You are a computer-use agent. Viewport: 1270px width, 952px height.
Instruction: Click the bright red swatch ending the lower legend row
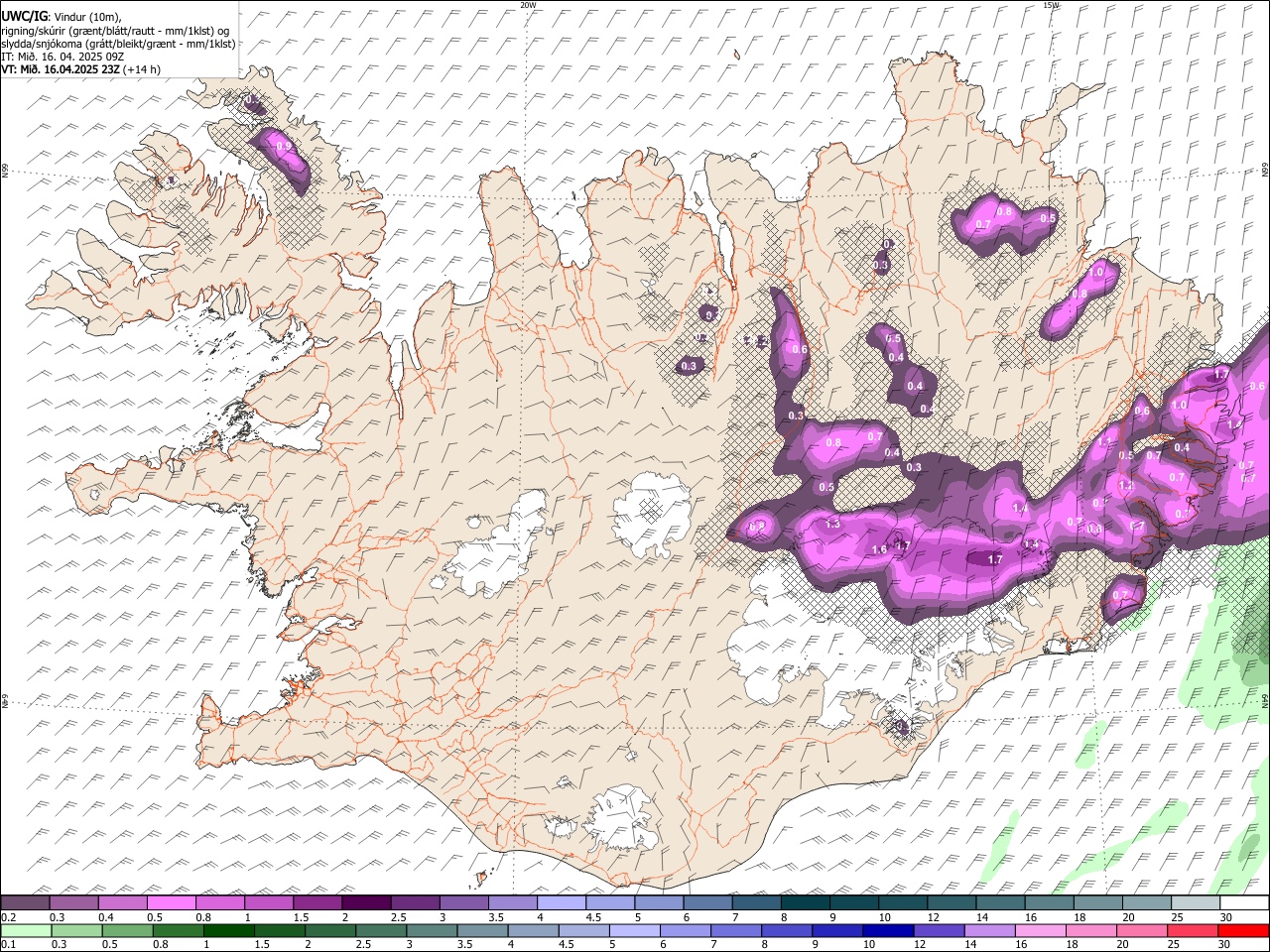point(1243,931)
